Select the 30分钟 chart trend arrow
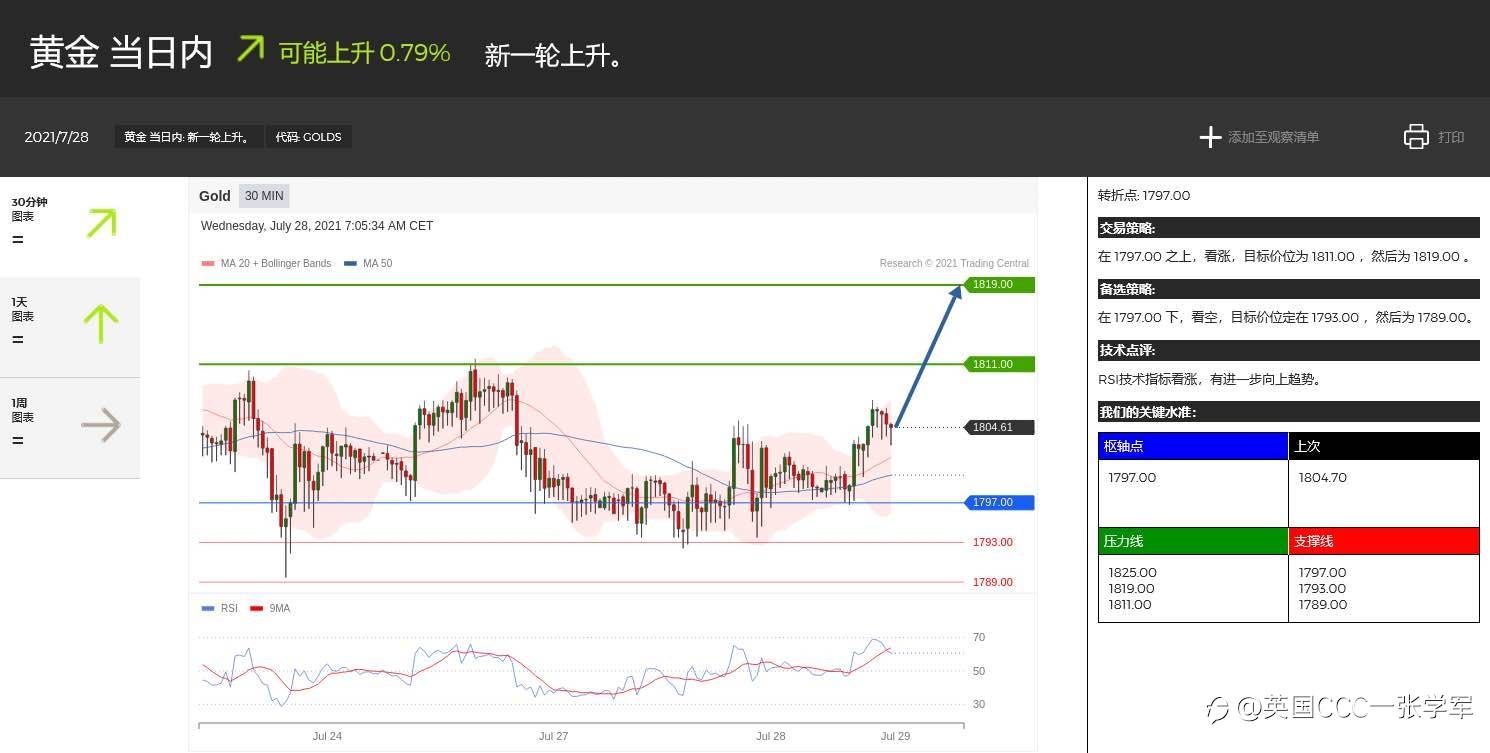The width and height of the screenshot is (1490, 753). (101, 223)
